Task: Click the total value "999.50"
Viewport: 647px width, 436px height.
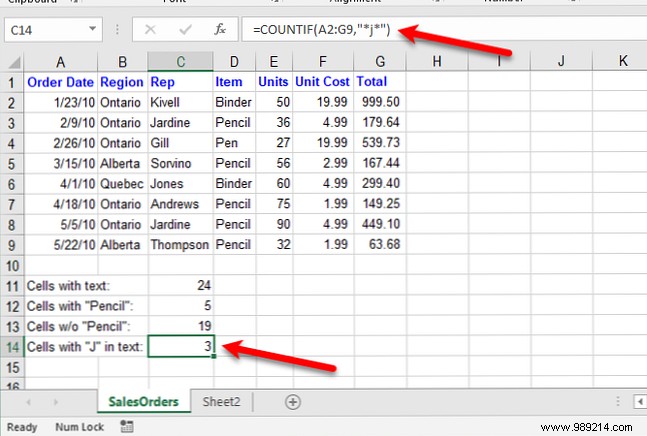Action: pos(380,102)
